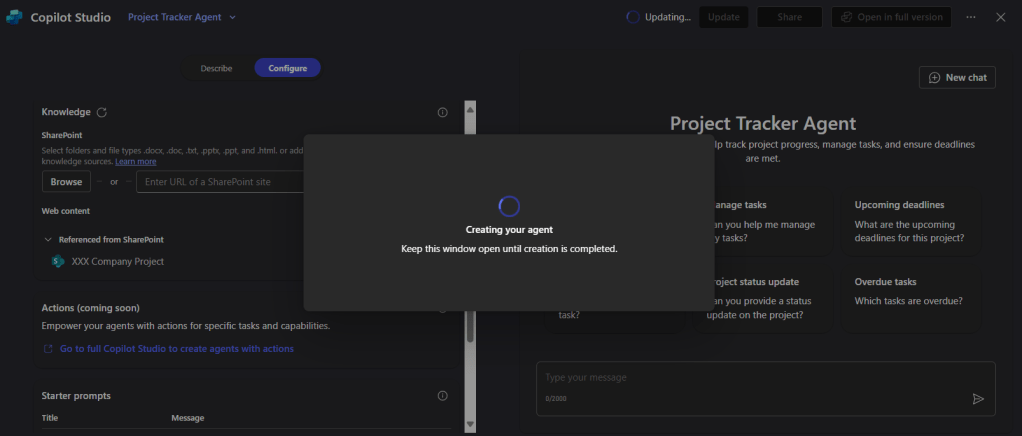This screenshot has height=436, width=1022.
Task: Follow the Learn more link
Action: point(135,161)
